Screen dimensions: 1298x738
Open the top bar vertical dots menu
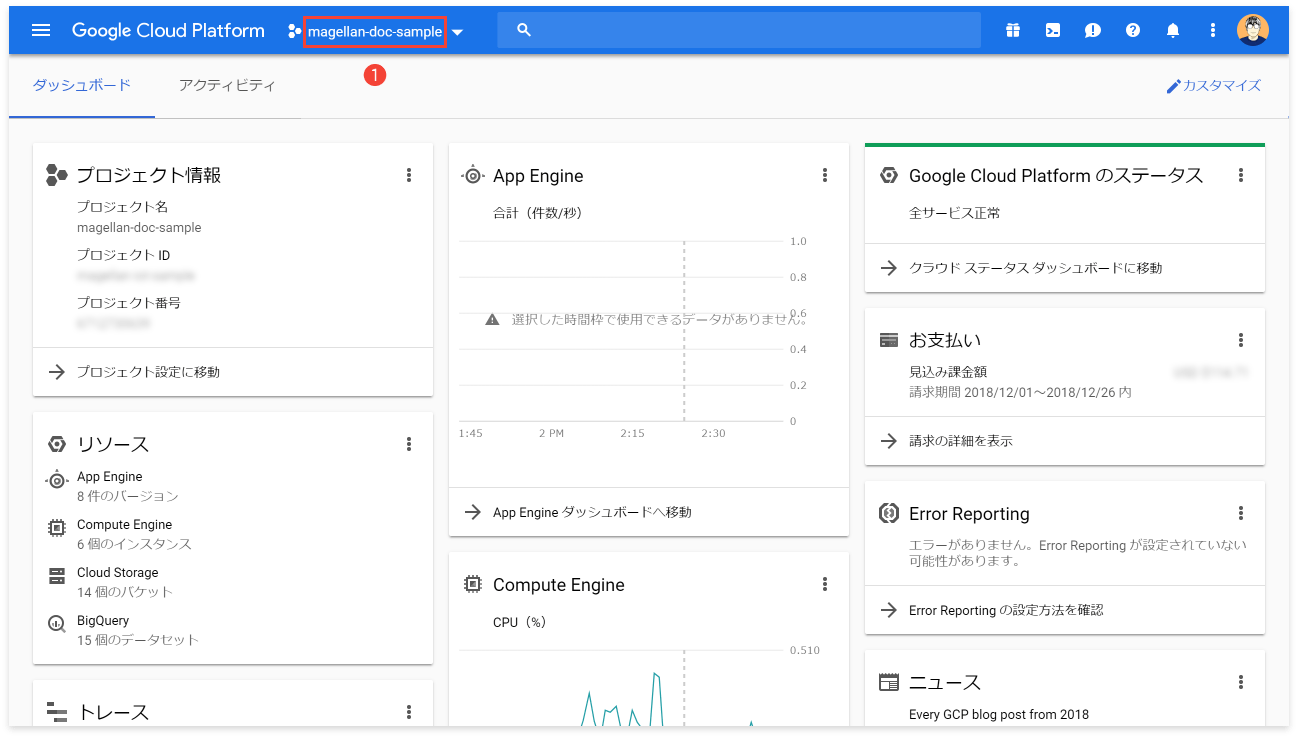pos(1213,30)
